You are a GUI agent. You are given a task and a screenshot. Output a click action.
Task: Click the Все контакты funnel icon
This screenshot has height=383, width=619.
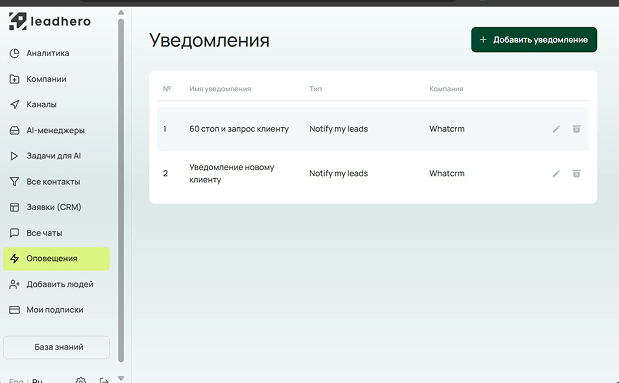click(x=14, y=182)
